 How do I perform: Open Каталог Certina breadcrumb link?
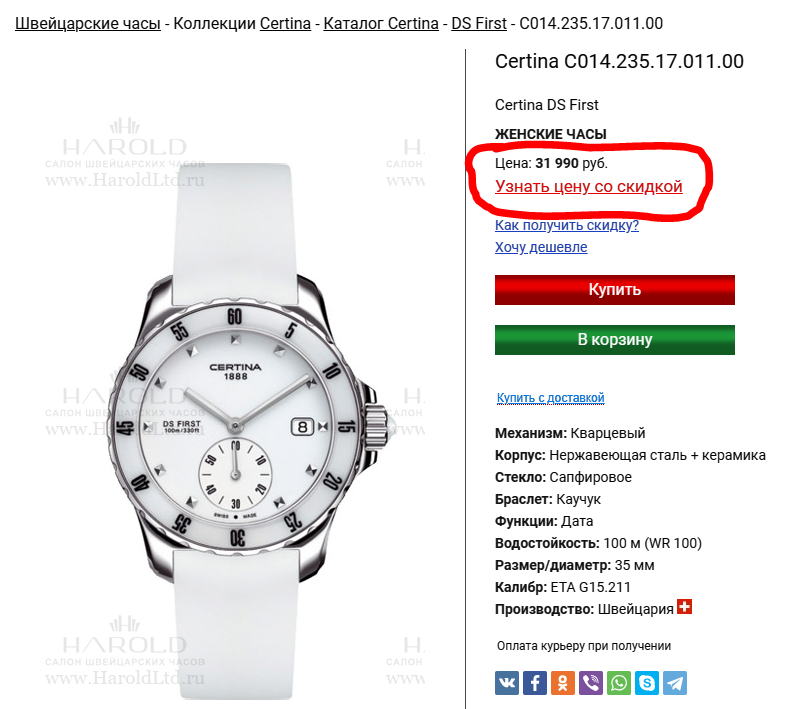tap(381, 23)
